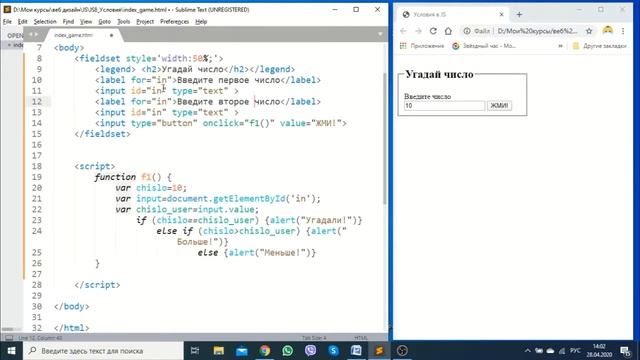Open the 'Другие закладки' bookmarks folder
640x360 pixels.
600,46
